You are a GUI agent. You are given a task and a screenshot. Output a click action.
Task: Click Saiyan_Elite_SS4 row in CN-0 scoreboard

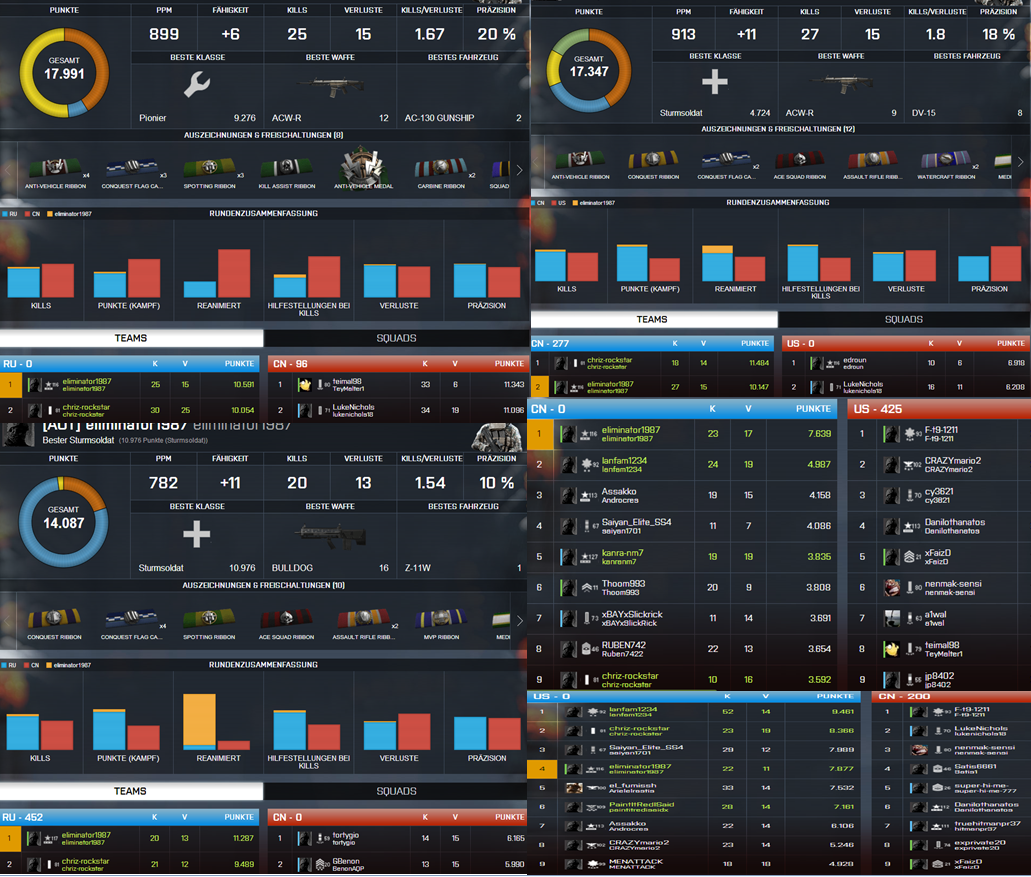pos(682,526)
